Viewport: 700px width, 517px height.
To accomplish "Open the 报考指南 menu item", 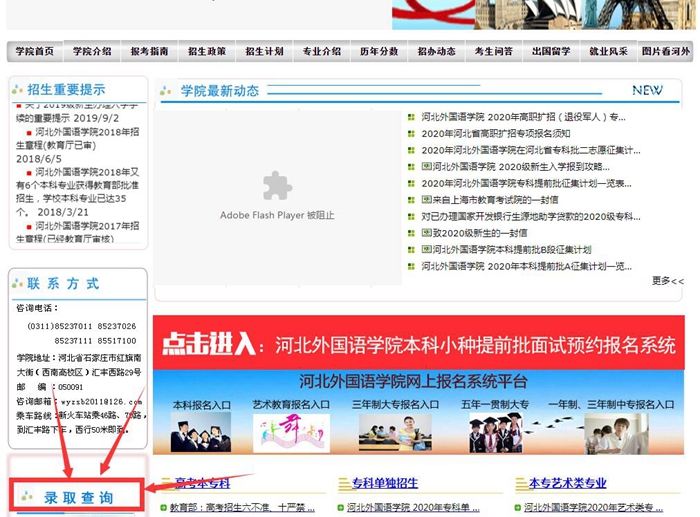I will [x=150, y=51].
